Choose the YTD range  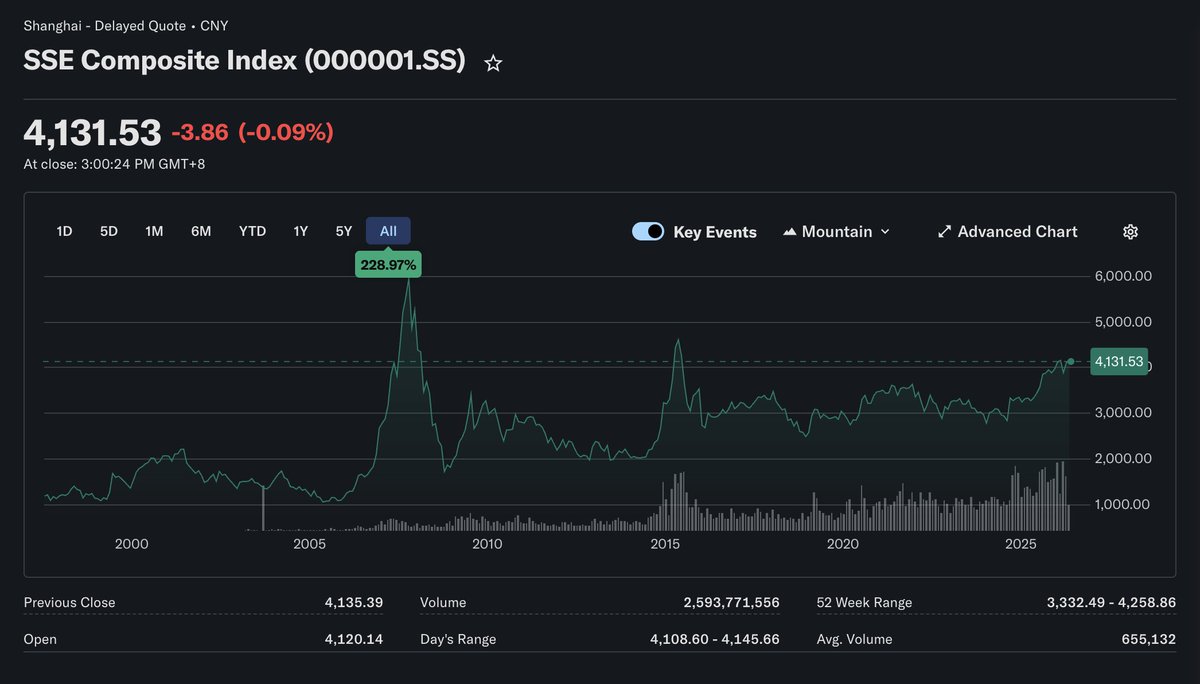[x=252, y=231]
